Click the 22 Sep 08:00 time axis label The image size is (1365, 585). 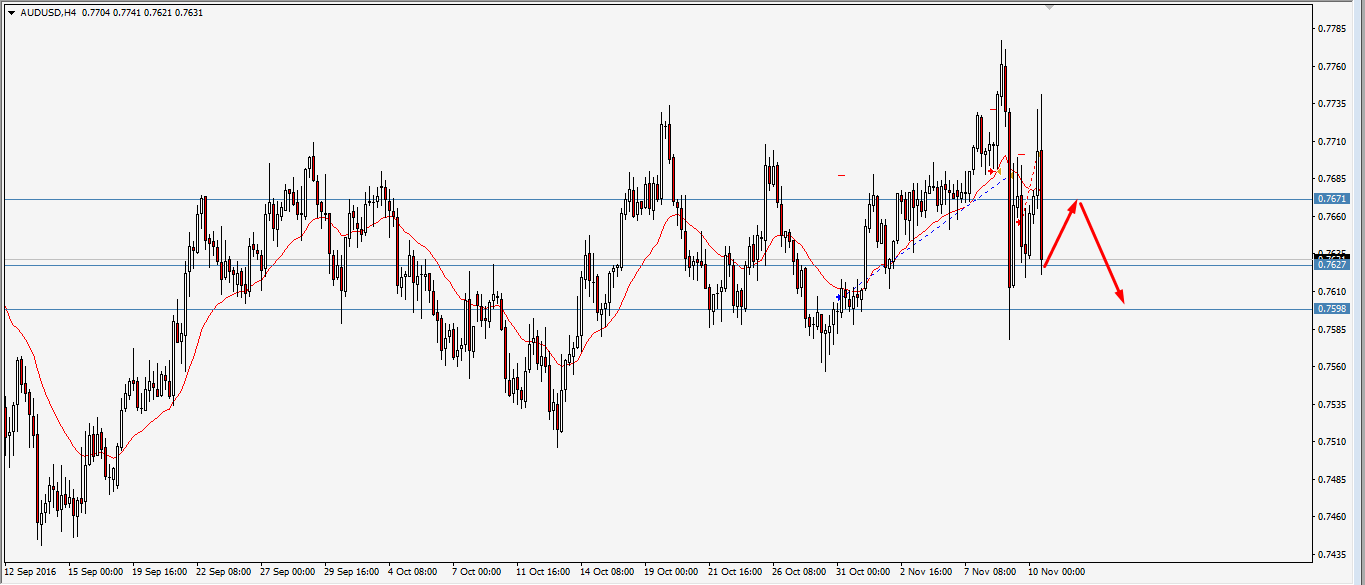224,573
